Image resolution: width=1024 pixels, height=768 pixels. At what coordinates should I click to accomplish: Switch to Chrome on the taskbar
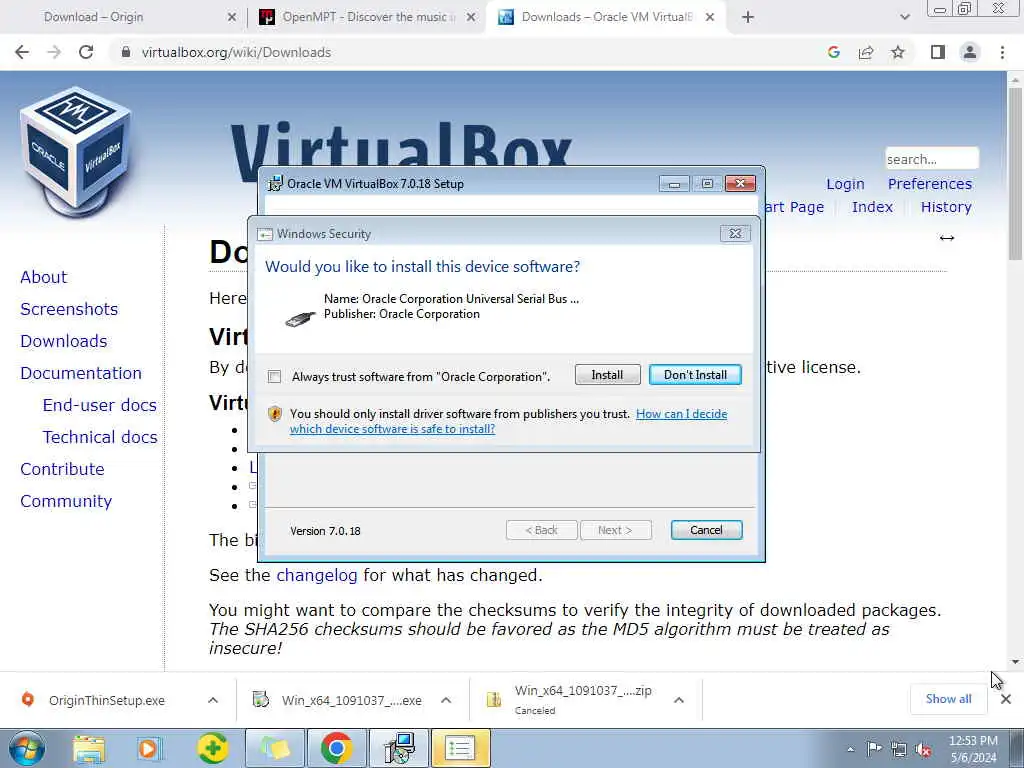[336, 748]
